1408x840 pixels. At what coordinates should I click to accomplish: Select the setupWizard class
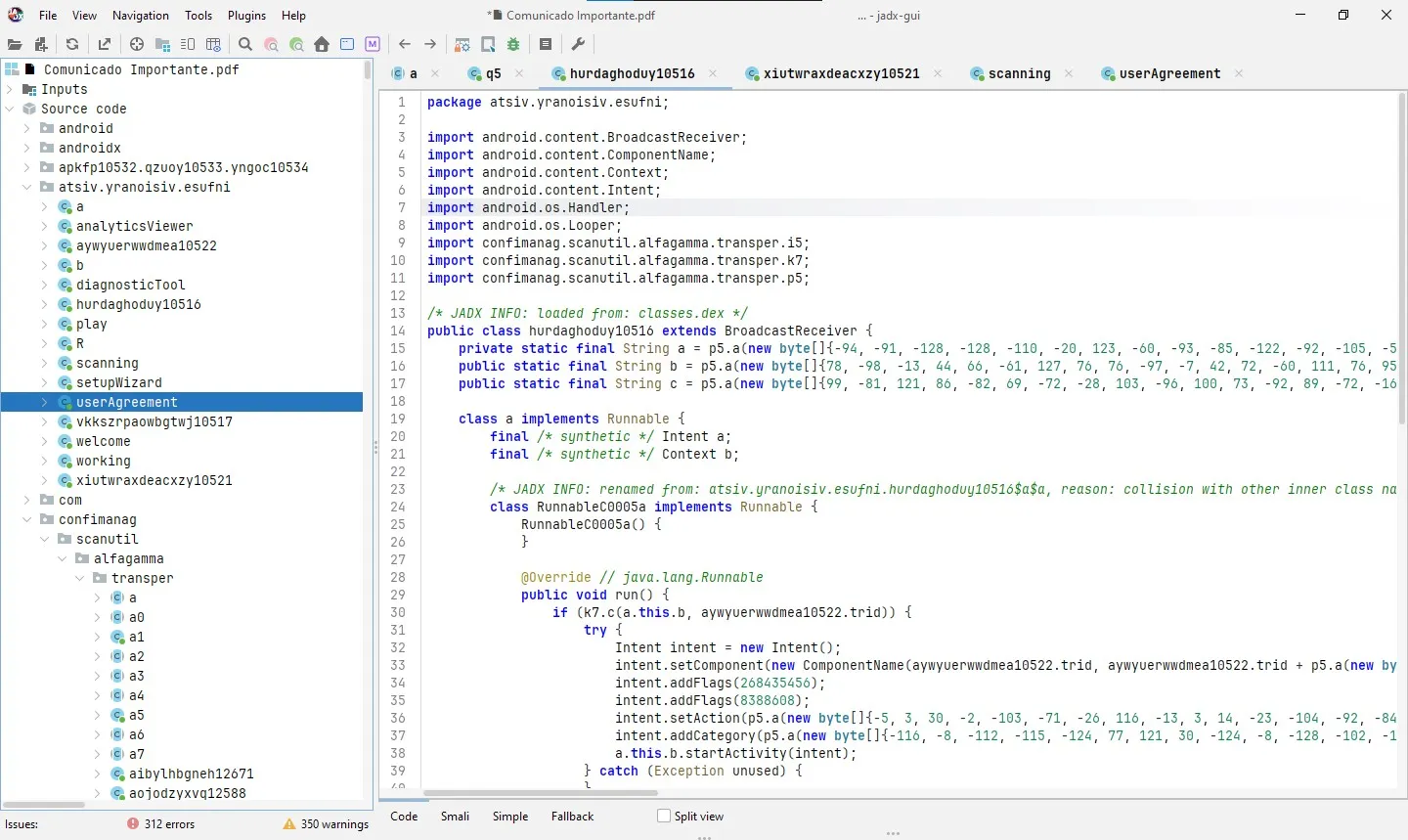point(119,382)
